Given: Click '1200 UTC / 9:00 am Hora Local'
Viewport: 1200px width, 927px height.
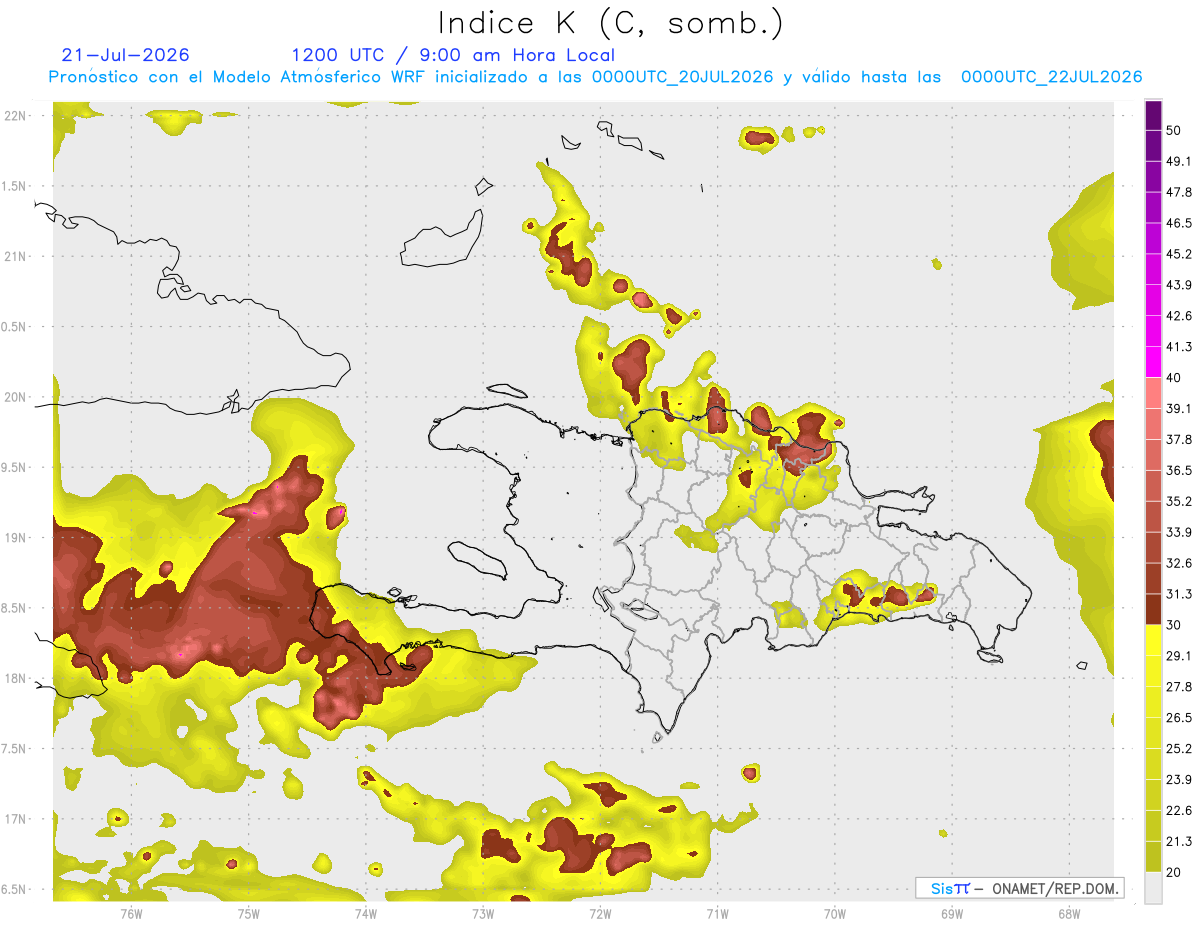Looking at the screenshot, I should tap(453, 56).
